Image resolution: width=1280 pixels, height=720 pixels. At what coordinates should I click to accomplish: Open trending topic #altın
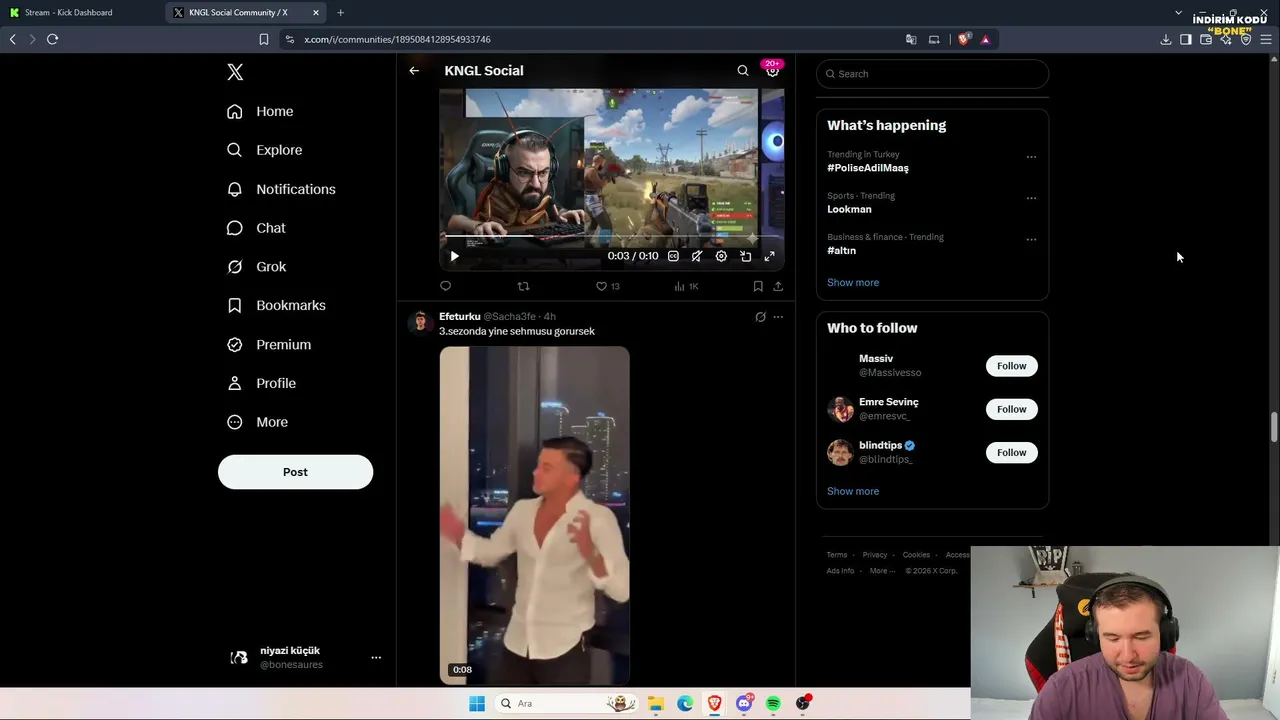pos(841,251)
